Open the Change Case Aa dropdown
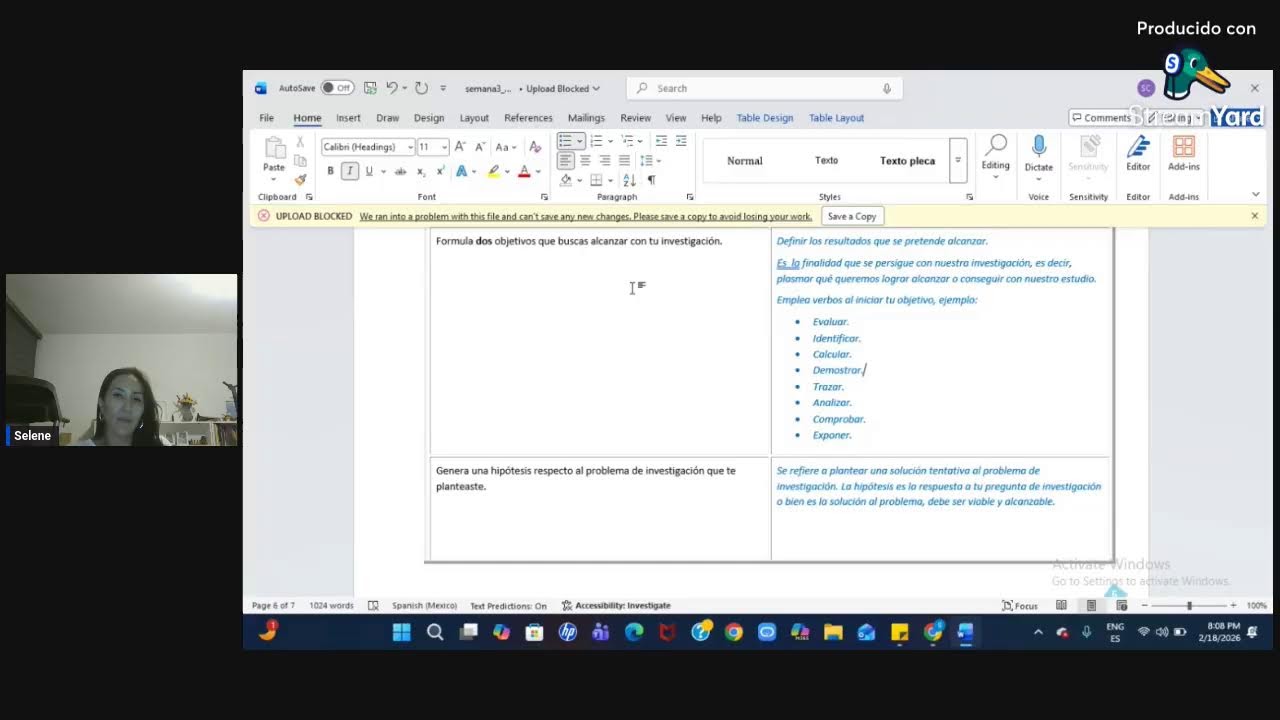 coord(506,147)
